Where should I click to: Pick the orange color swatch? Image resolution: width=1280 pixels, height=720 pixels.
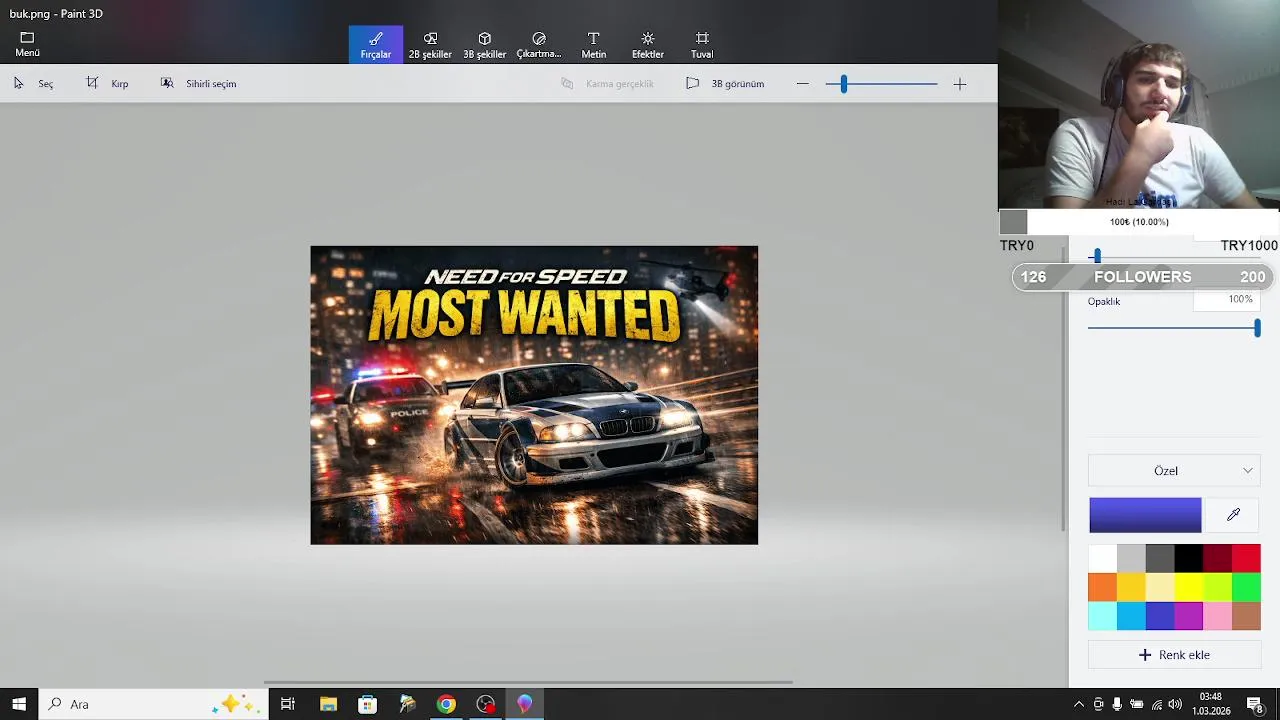tap(1102, 587)
